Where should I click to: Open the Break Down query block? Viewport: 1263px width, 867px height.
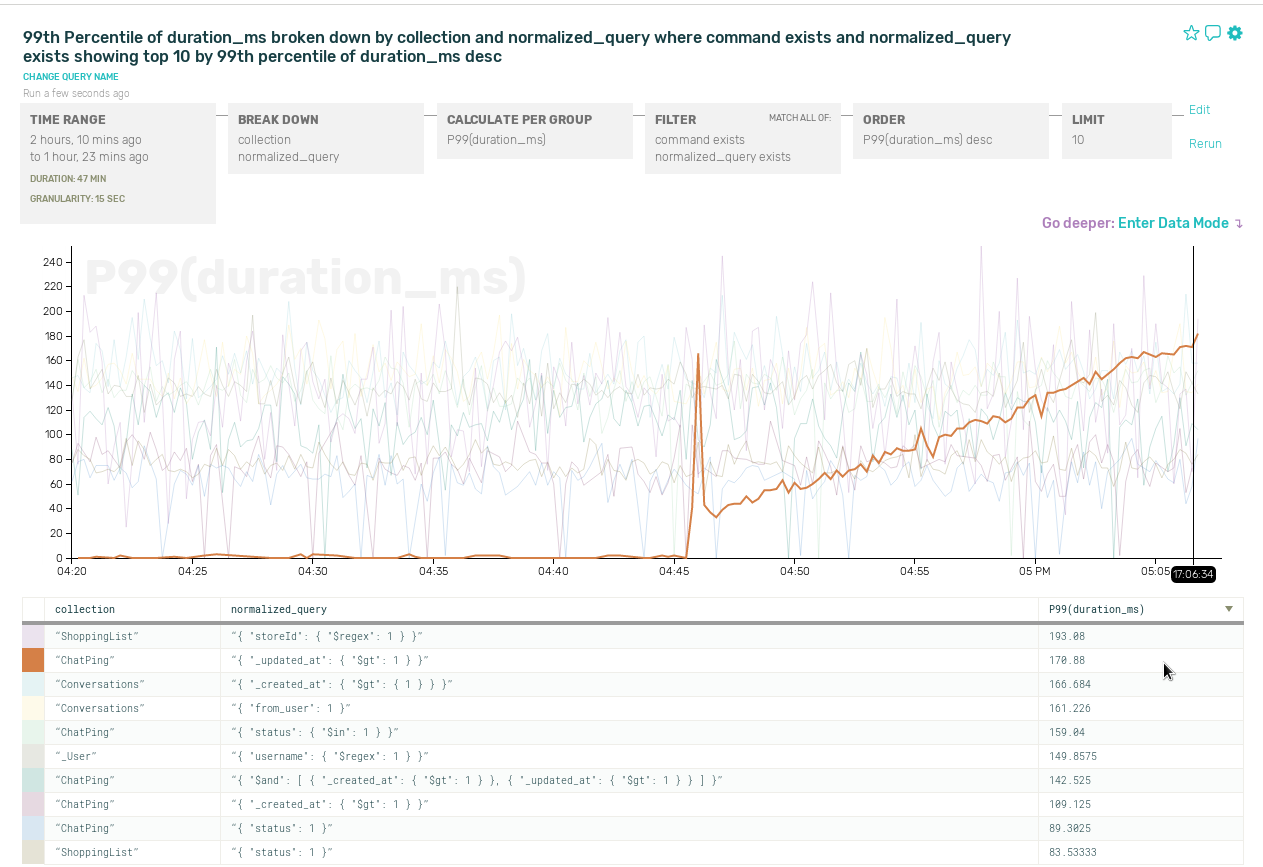[325, 138]
